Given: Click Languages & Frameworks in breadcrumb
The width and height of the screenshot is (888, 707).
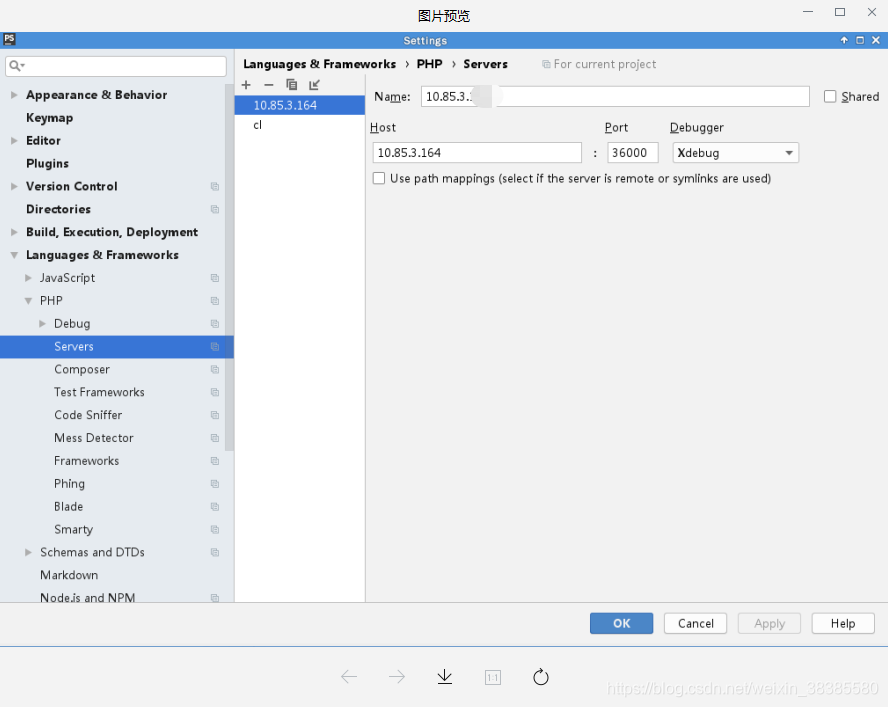Looking at the screenshot, I should (x=319, y=64).
